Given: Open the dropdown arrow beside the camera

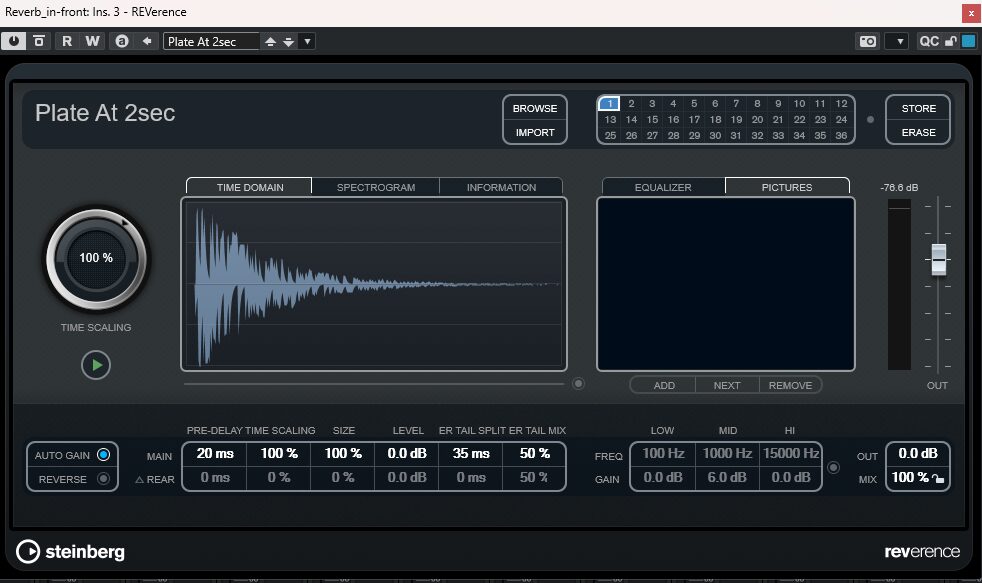Looking at the screenshot, I should (x=899, y=41).
